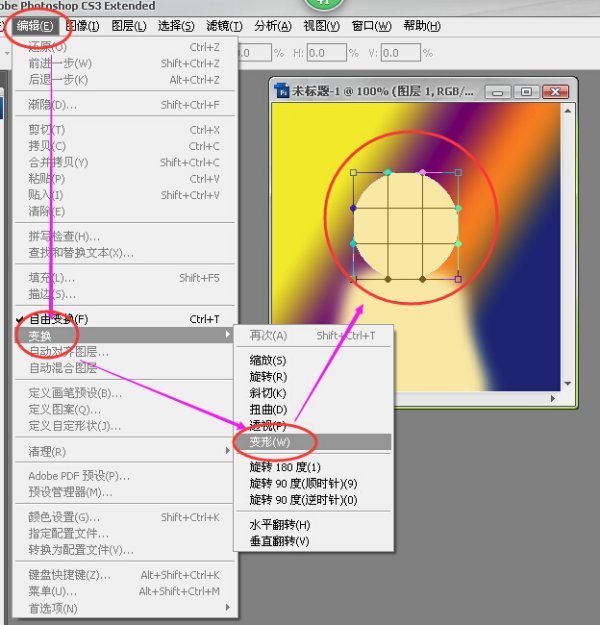Click the V value field in options bar

click(400, 53)
